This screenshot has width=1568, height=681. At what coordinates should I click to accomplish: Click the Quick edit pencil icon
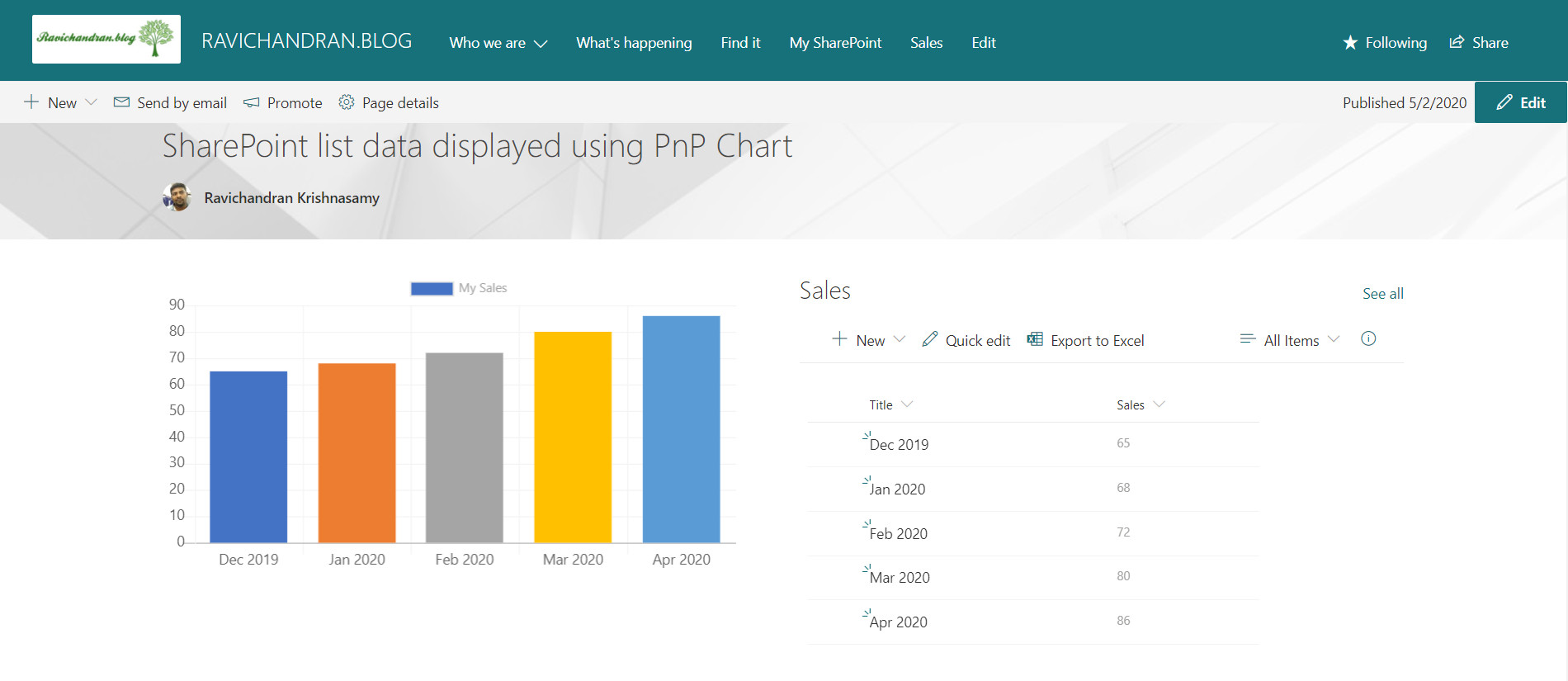pyautogui.click(x=930, y=339)
